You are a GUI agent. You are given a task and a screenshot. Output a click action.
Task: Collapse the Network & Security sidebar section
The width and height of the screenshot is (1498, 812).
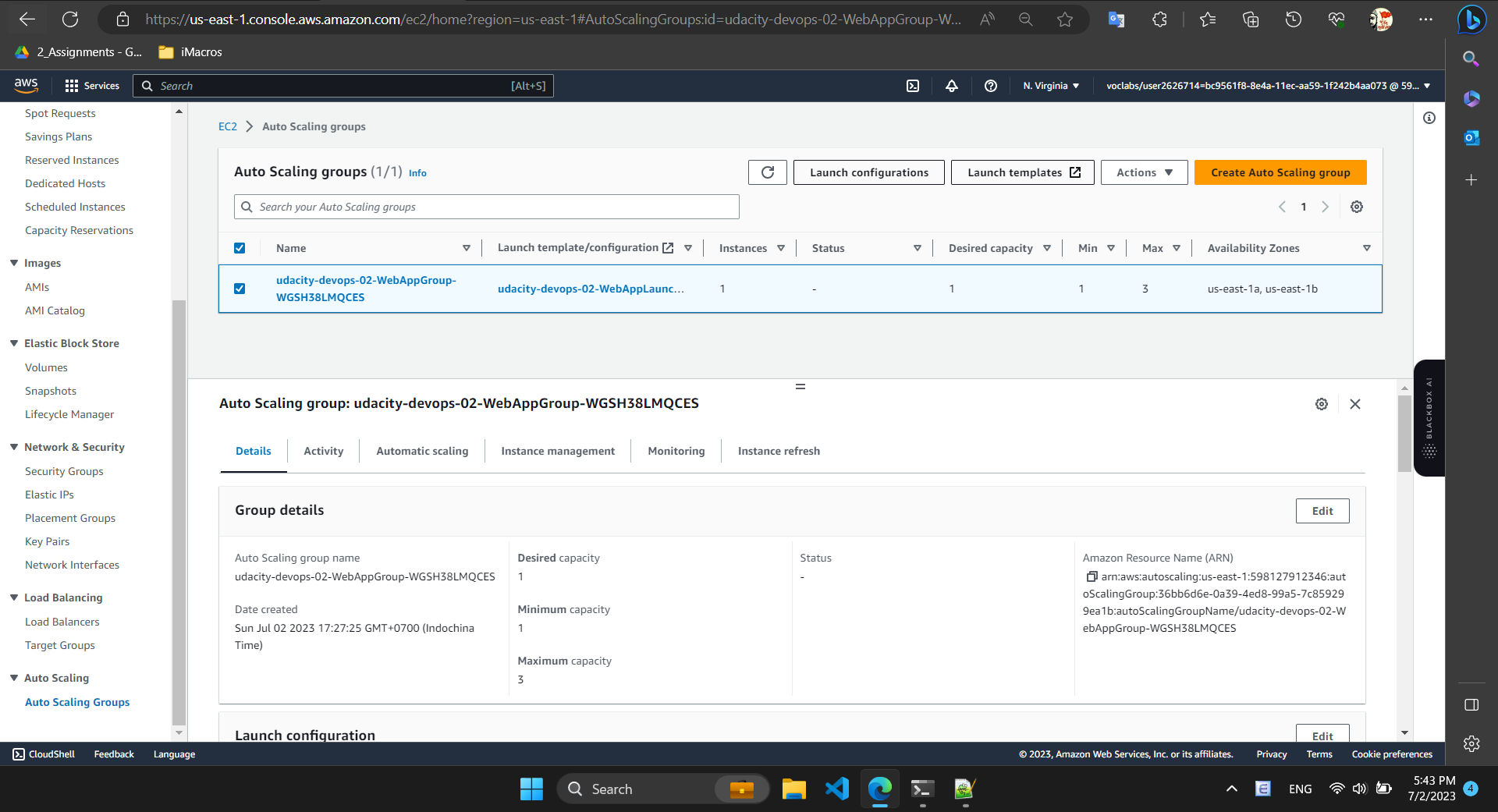(x=13, y=446)
